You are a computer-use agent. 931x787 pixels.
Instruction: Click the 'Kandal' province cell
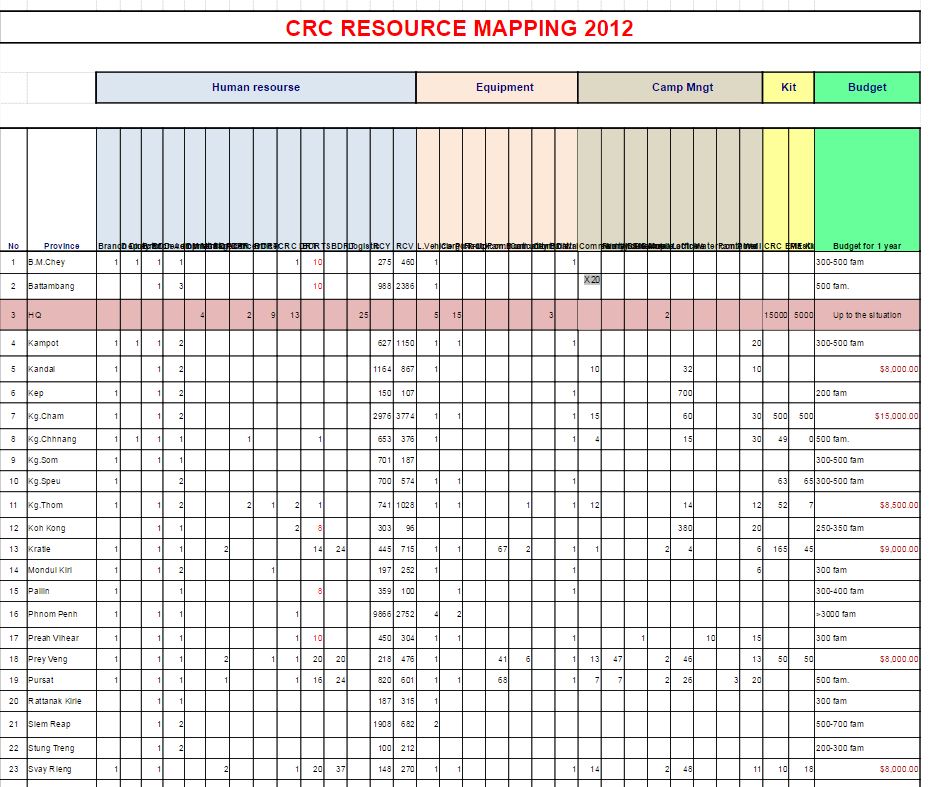coord(62,369)
